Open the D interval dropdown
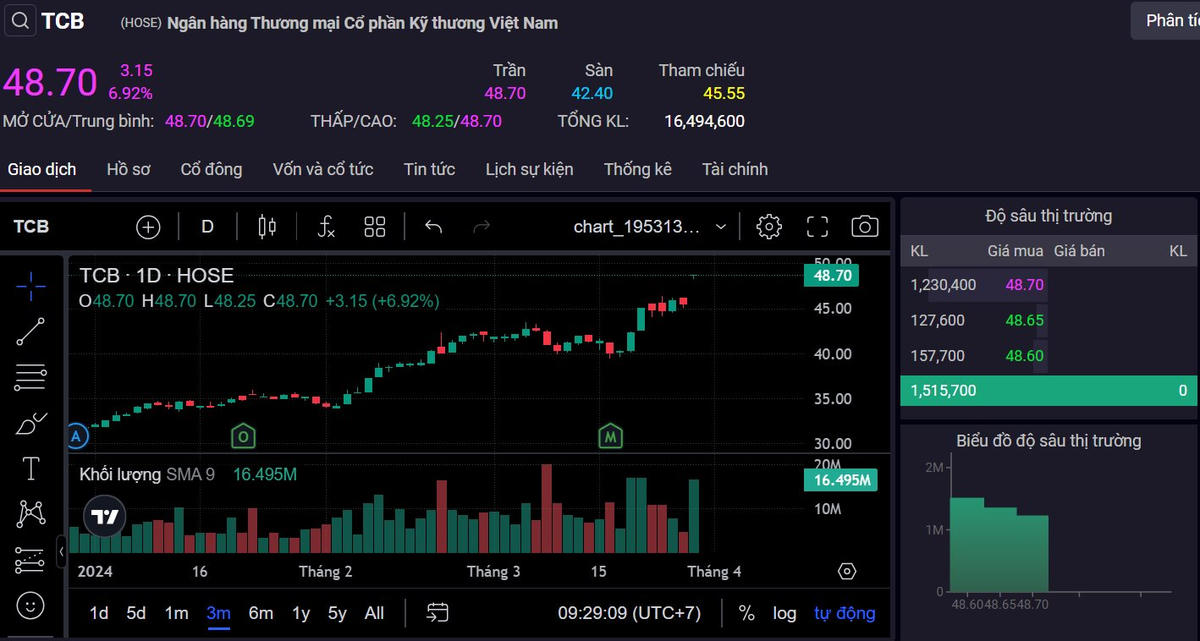The height and width of the screenshot is (641, 1200). click(x=208, y=227)
